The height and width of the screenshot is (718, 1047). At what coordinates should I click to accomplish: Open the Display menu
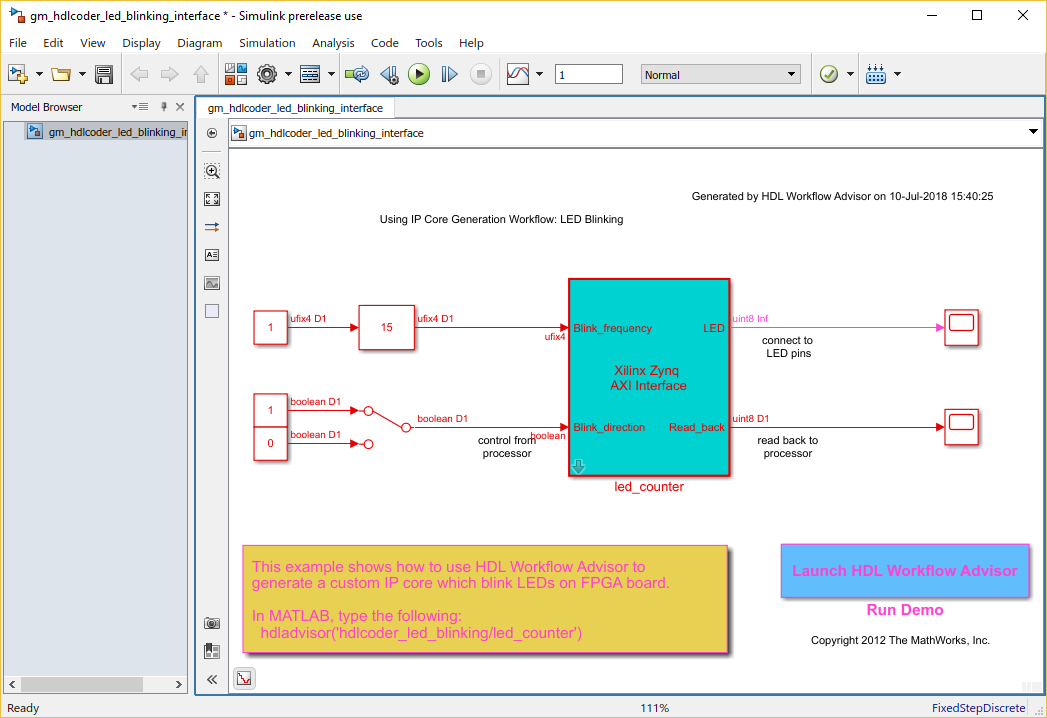[142, 43]
